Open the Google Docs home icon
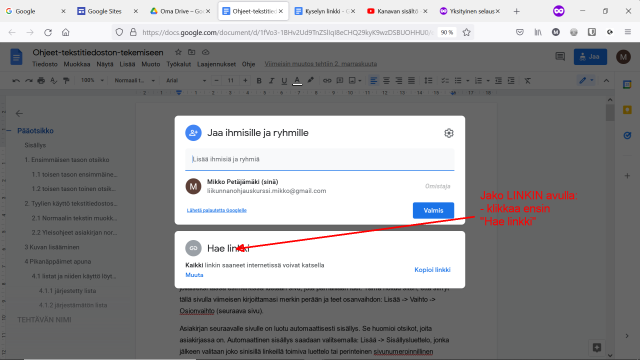This screenshot has height=360, width=640. pyautogui.click(x=16, y=57)
